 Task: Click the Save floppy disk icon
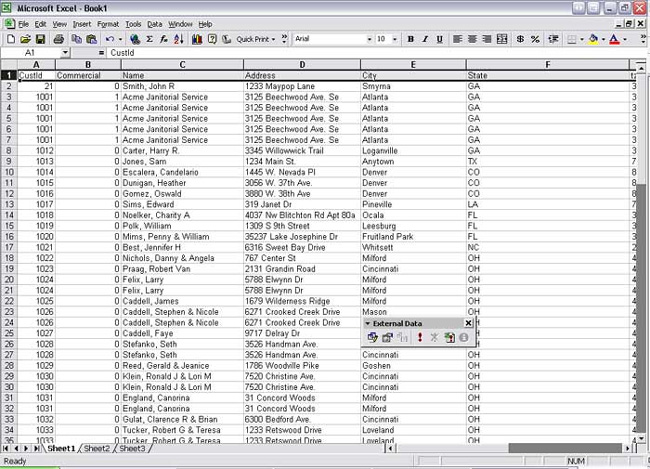tap(41, 39)
